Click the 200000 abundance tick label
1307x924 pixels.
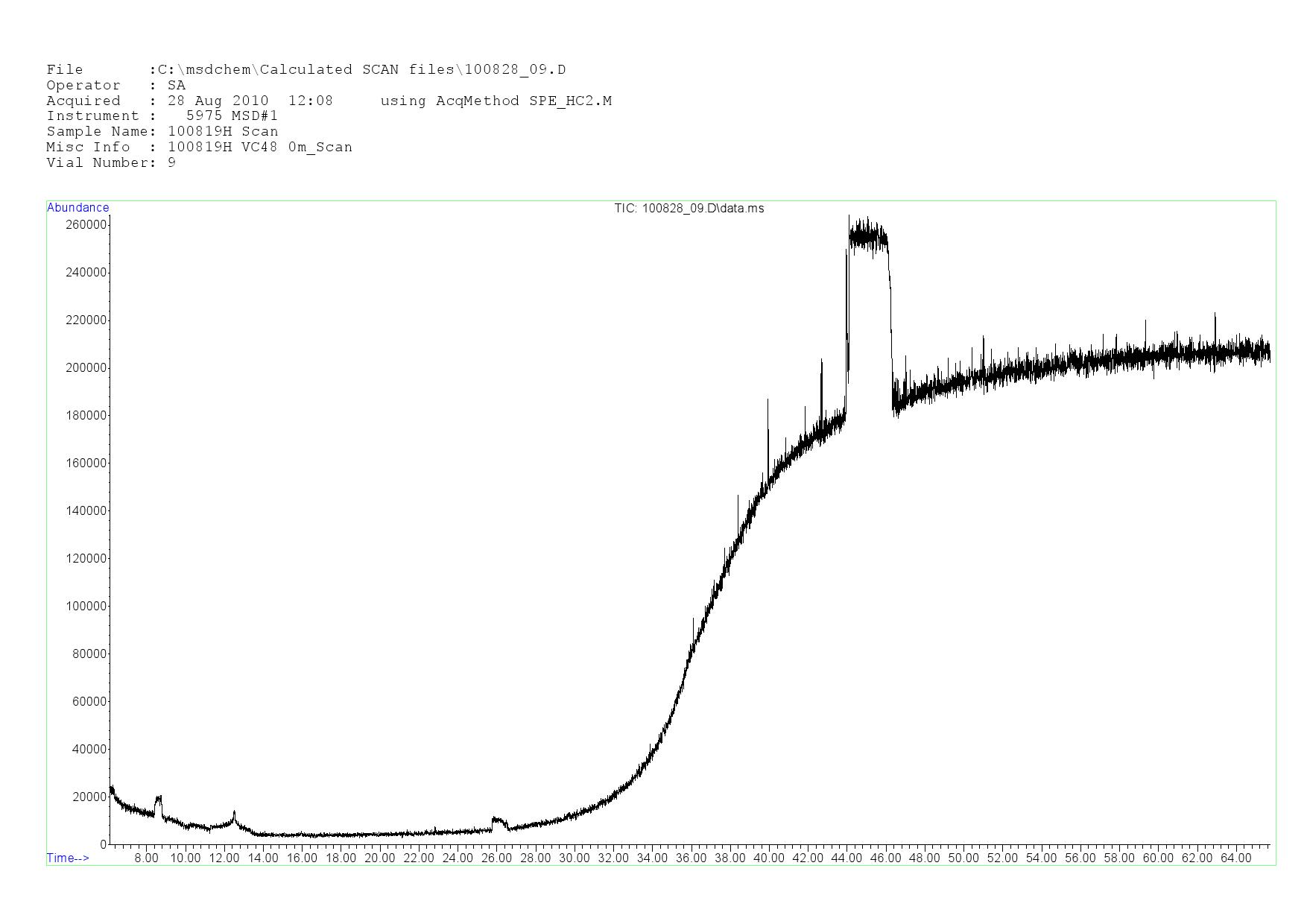coord(86,368)
